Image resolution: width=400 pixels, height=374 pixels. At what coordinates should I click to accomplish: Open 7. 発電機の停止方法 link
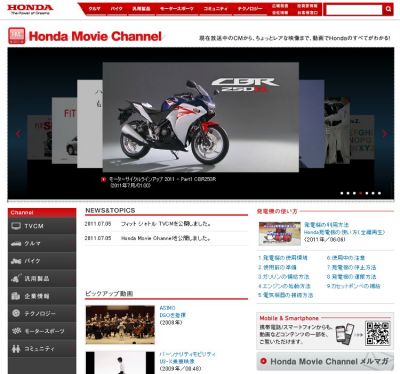point(352,267)
